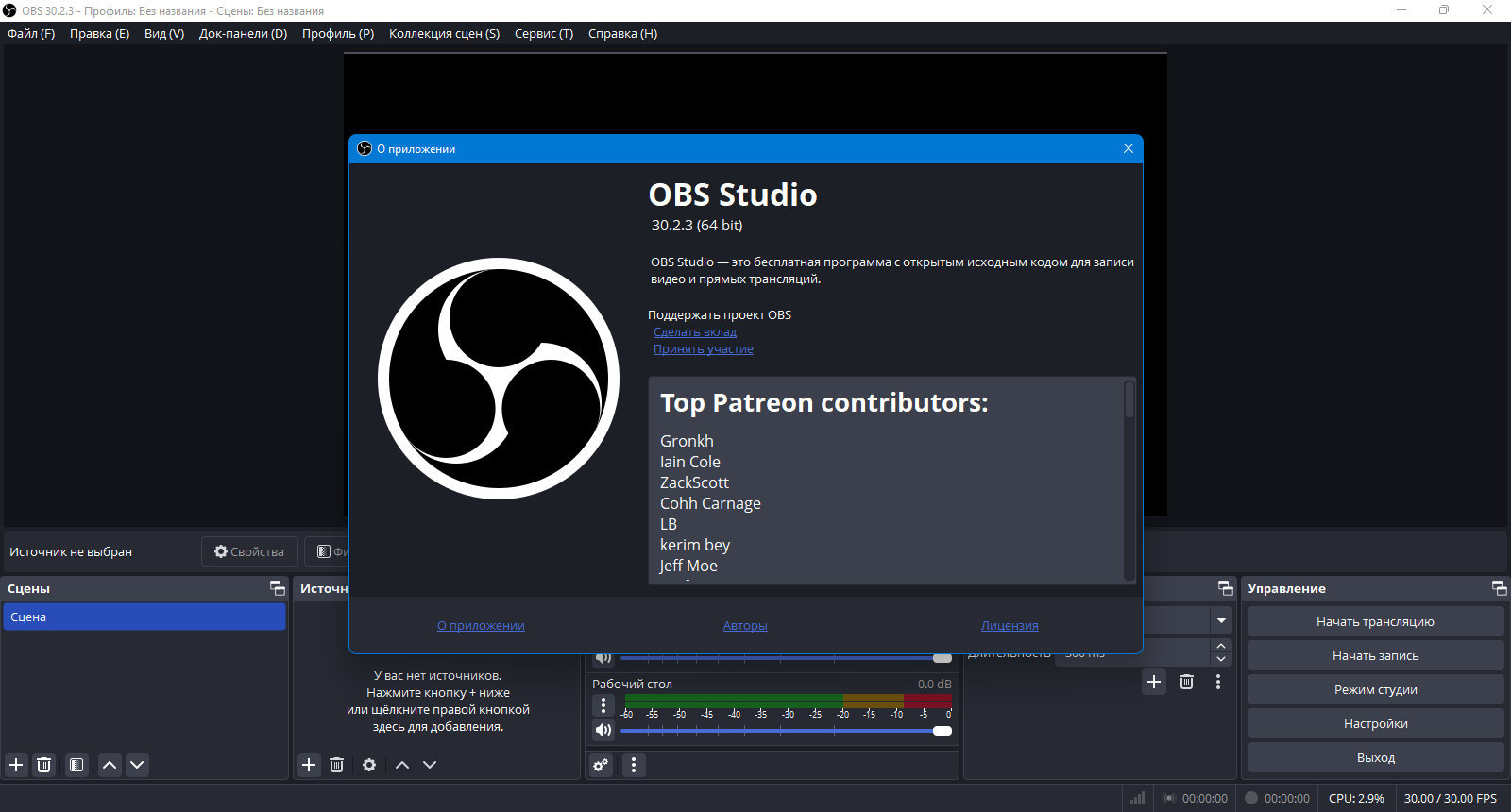The width and height of the screenshot is (1511, 812).
Task: Move scene up with arrow icon
Action: pyautogui.click(x=110, y=765)
